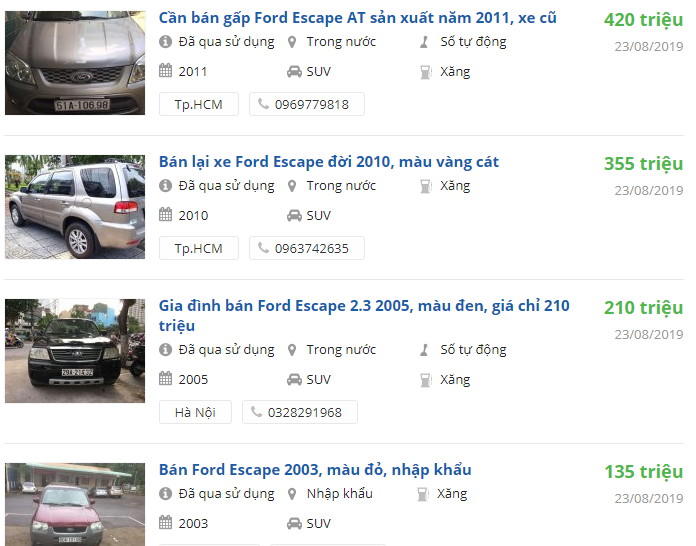Click the car icon next to SUV in 2005 listing
The image size is (696, 546).
click(294, 380)
